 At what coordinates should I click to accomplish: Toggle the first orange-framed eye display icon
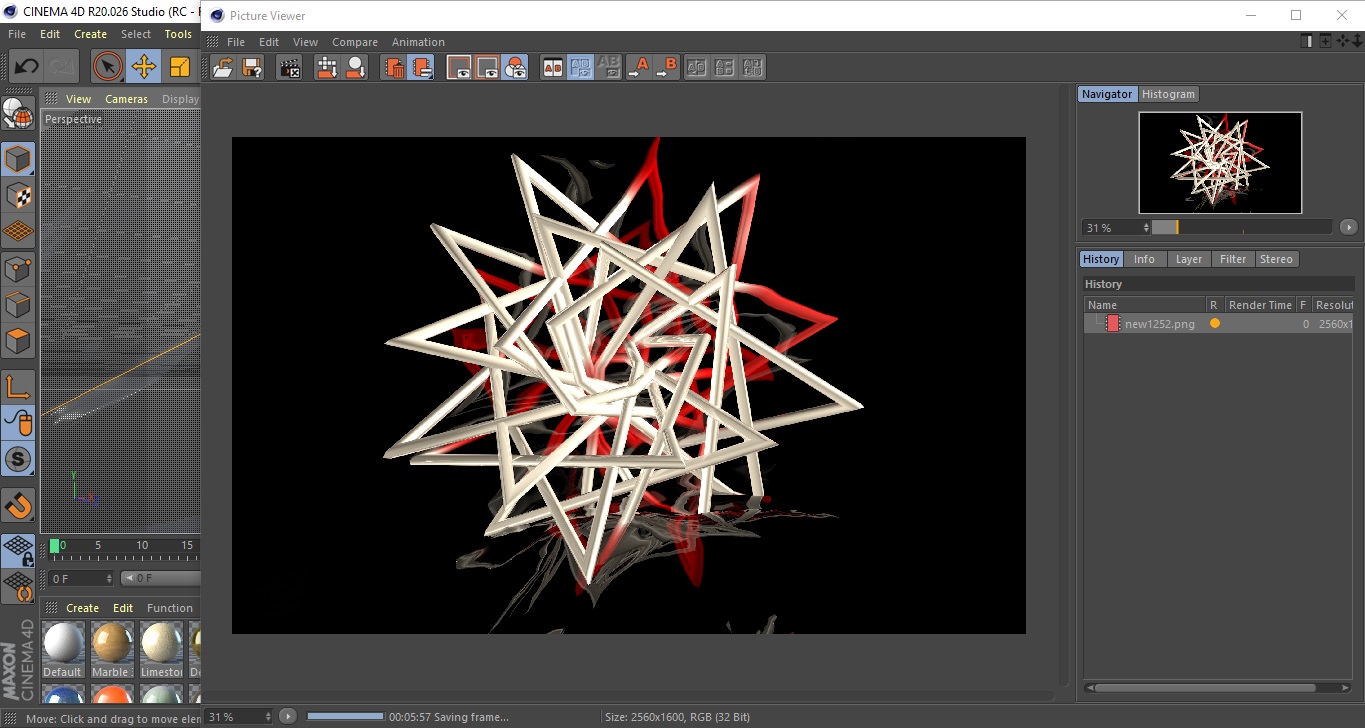coord(459,67)
